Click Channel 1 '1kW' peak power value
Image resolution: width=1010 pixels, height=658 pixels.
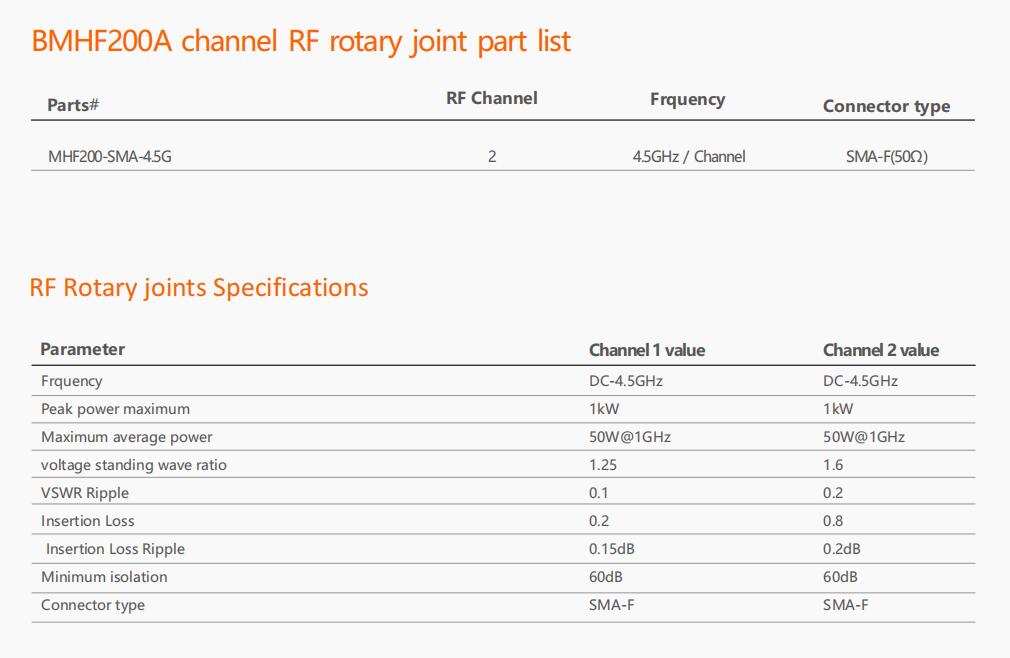click(x=604, y=409)
